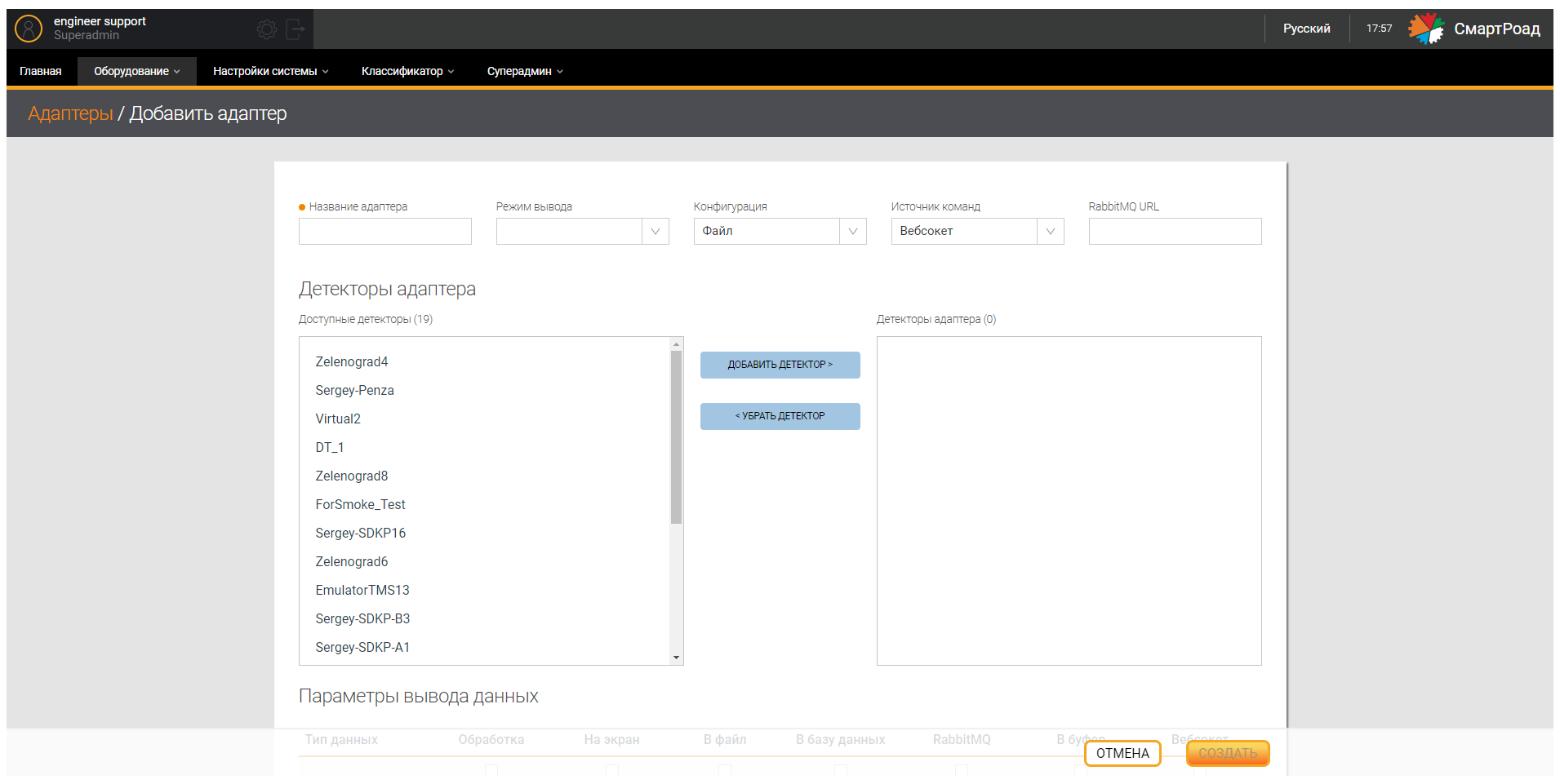Image resolution: width=1560 pixels, height=784 pixels.
Task: Go back to Адаптеры breadcrumb link
Action: coord(70,113)
